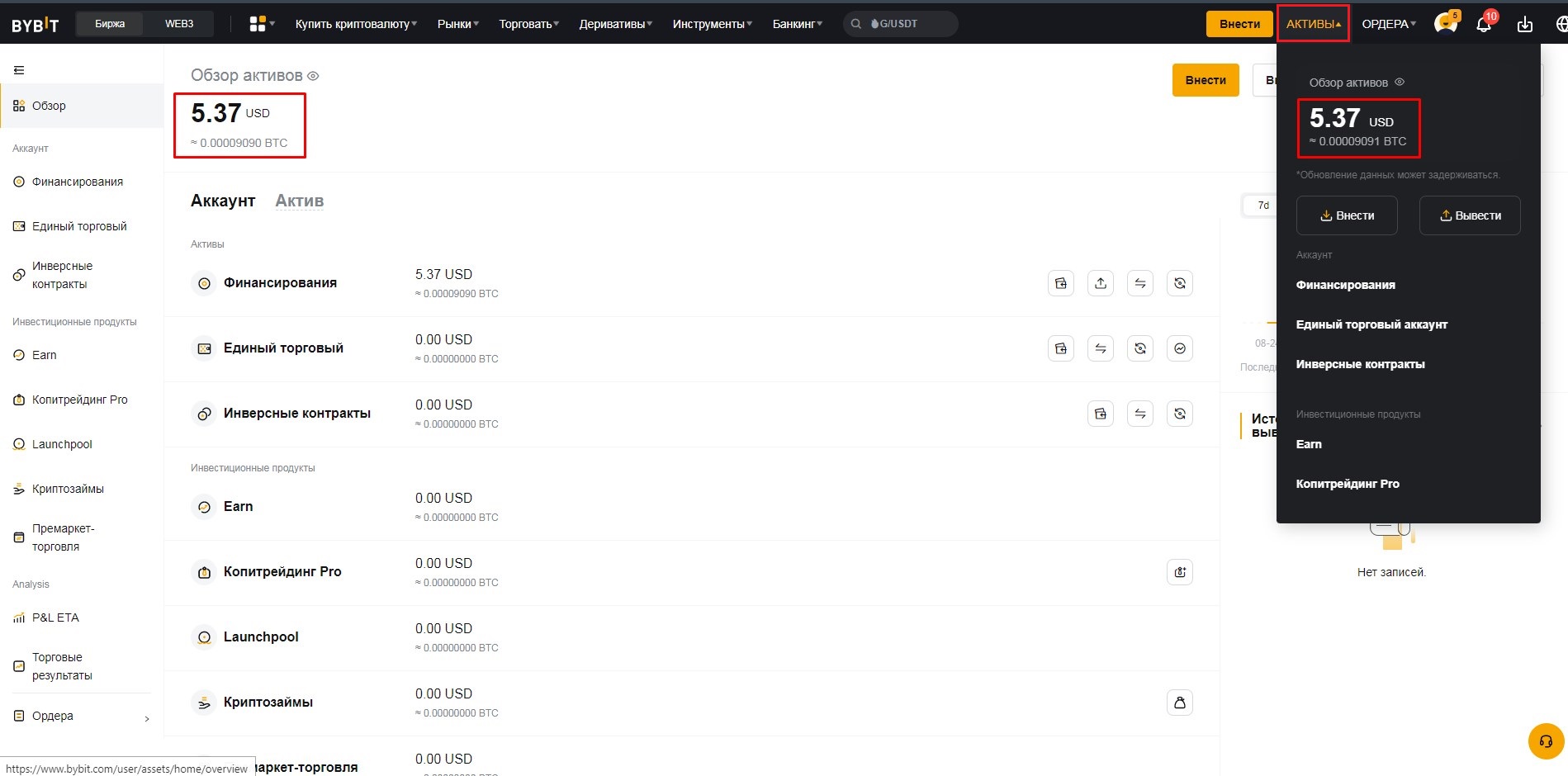
Task: Open Премаркет-торговля in the left sidebar
Action: coord(82,537)
